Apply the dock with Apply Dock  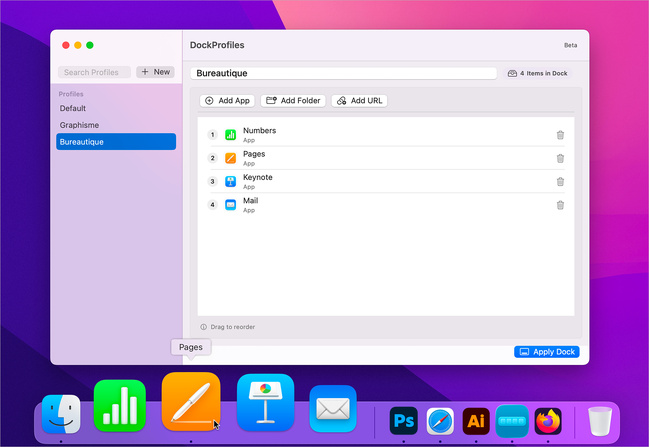(547, 352)
